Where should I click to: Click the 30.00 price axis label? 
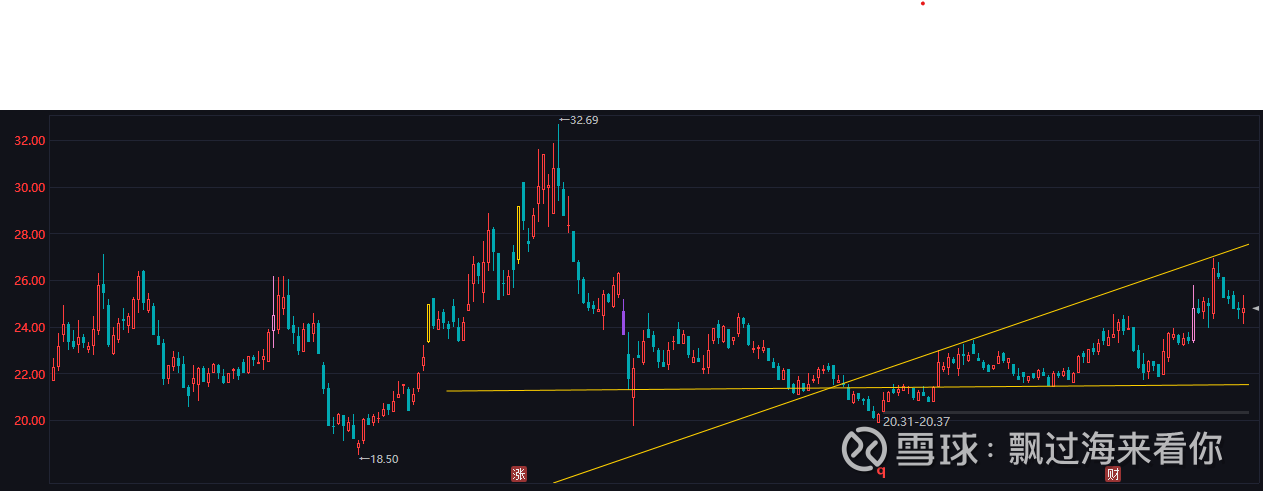pyautogui.click(x=30, y=188)
